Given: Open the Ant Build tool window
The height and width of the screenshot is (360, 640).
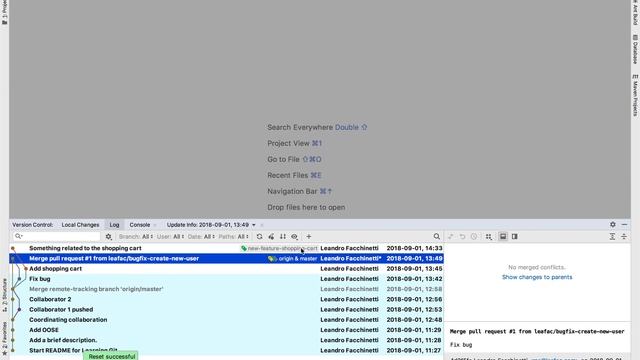Looking at the screenshot, I should pos(635,13).
